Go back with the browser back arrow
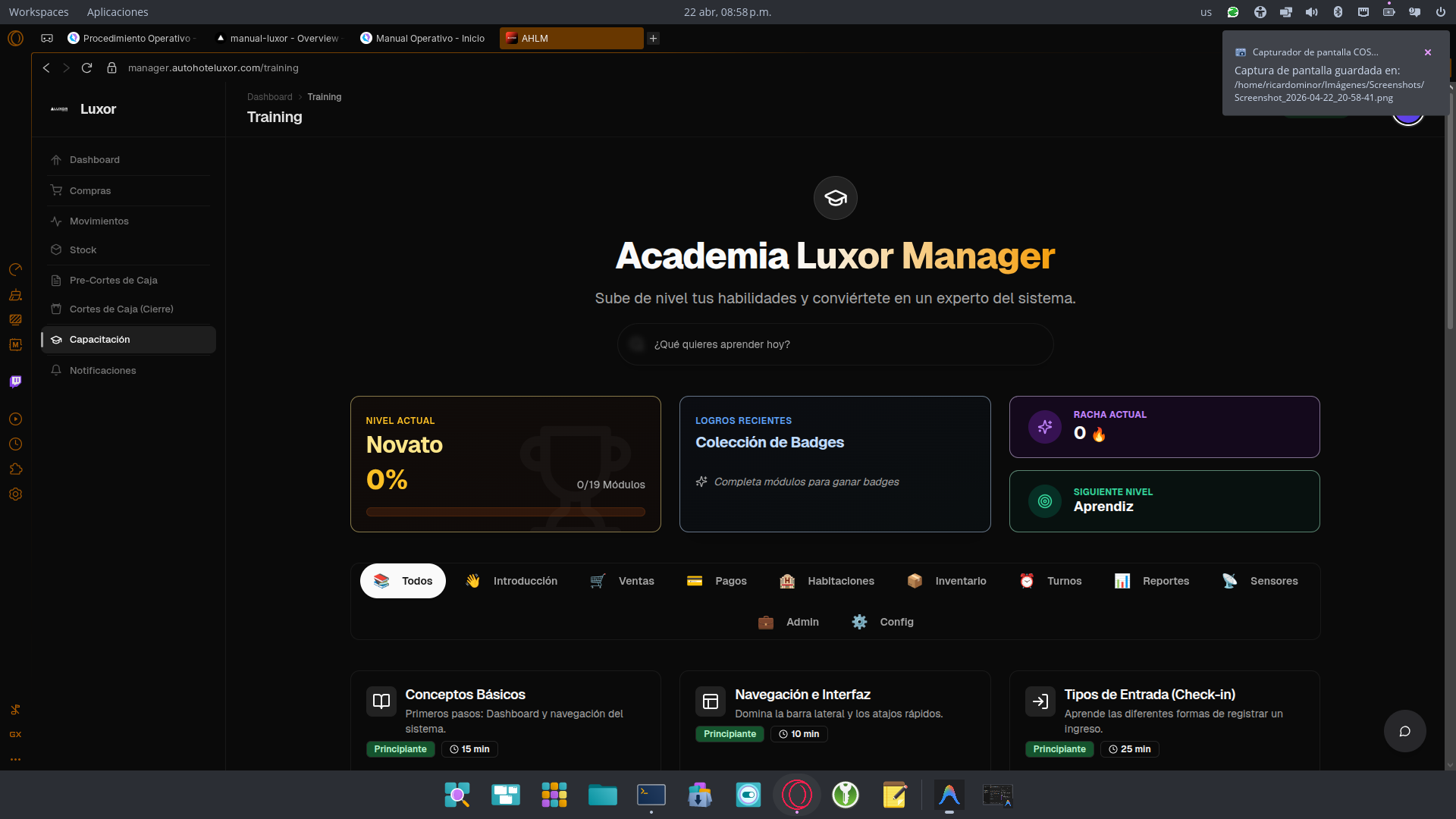 [46, 68]
